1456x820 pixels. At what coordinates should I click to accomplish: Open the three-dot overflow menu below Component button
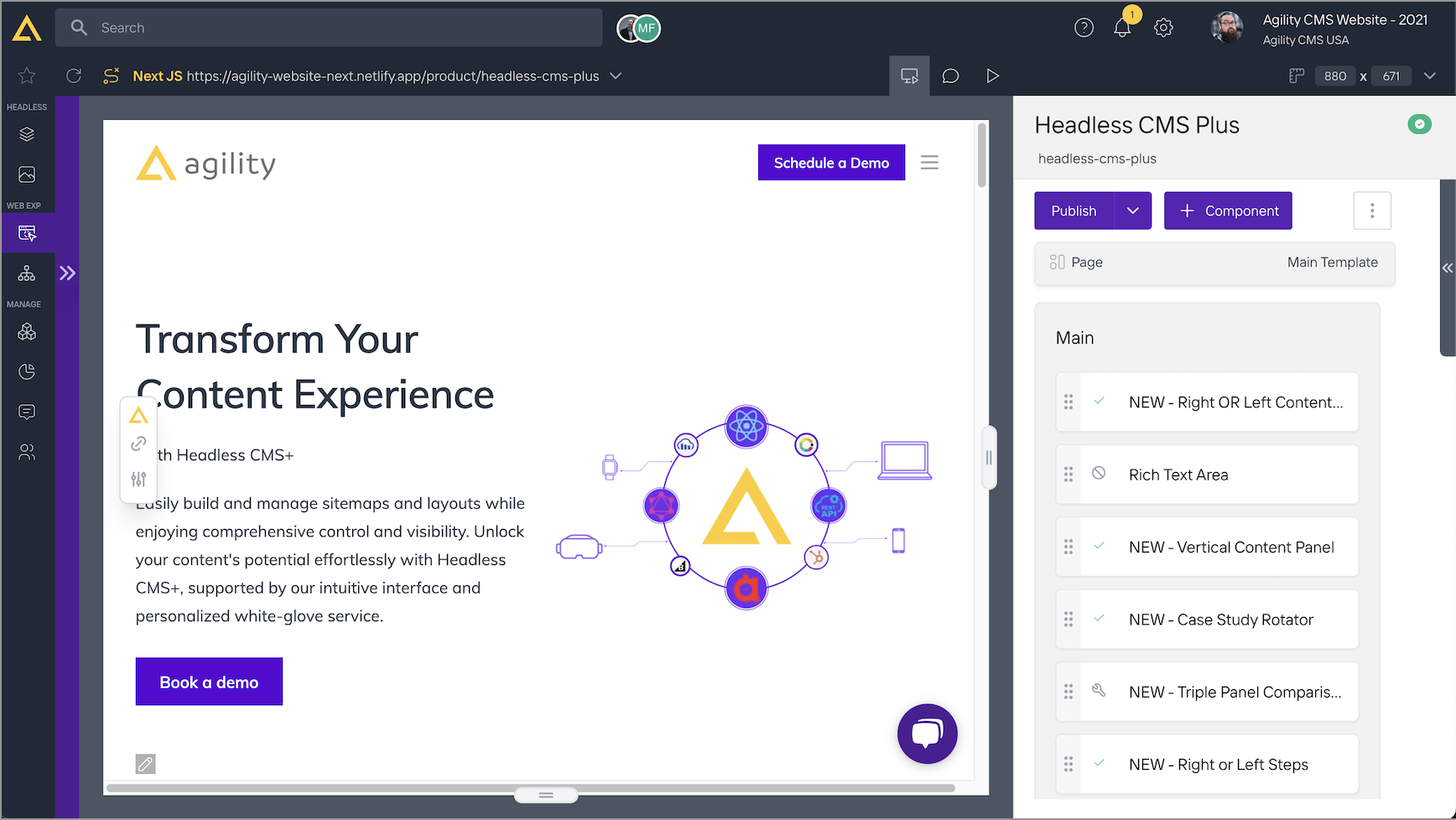(x=1372, y=210)
